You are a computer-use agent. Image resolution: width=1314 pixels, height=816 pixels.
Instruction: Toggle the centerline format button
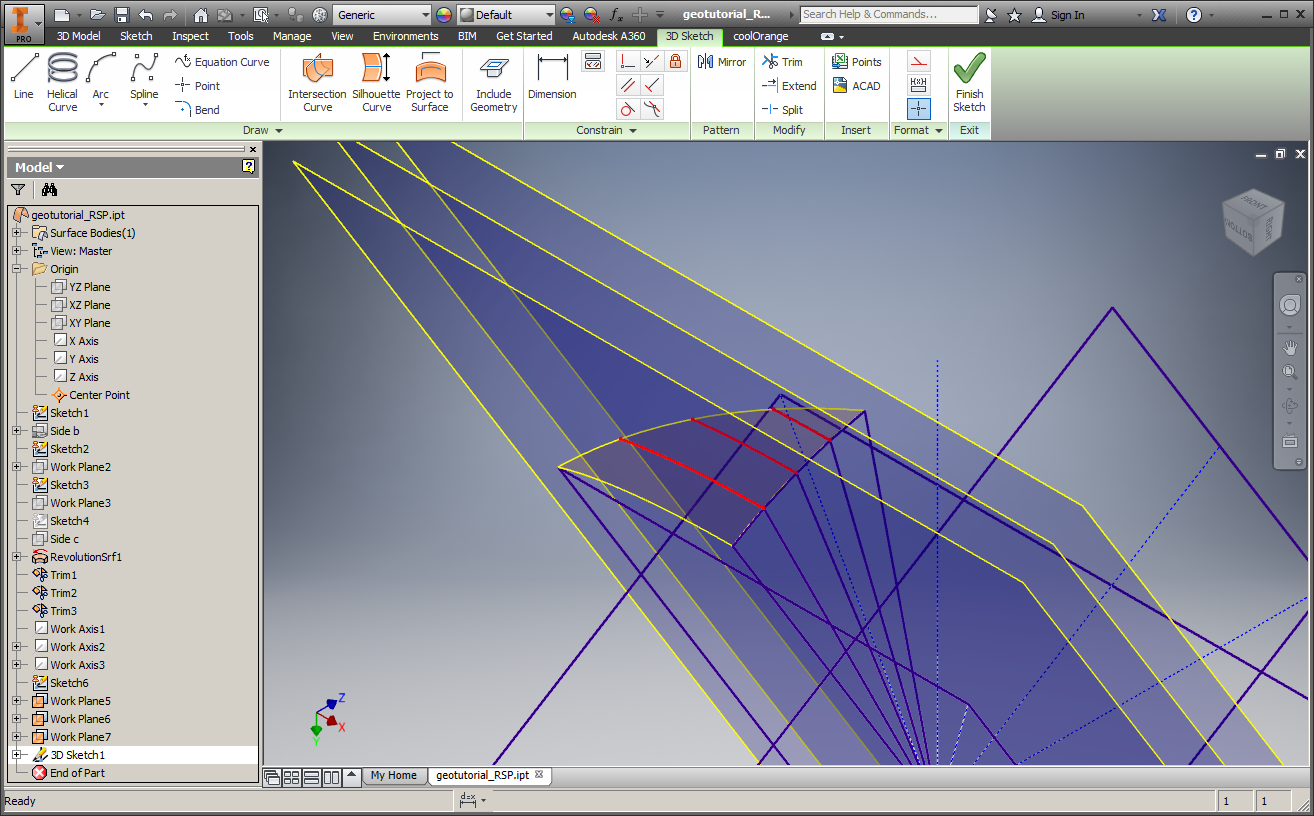pos(919,109)
